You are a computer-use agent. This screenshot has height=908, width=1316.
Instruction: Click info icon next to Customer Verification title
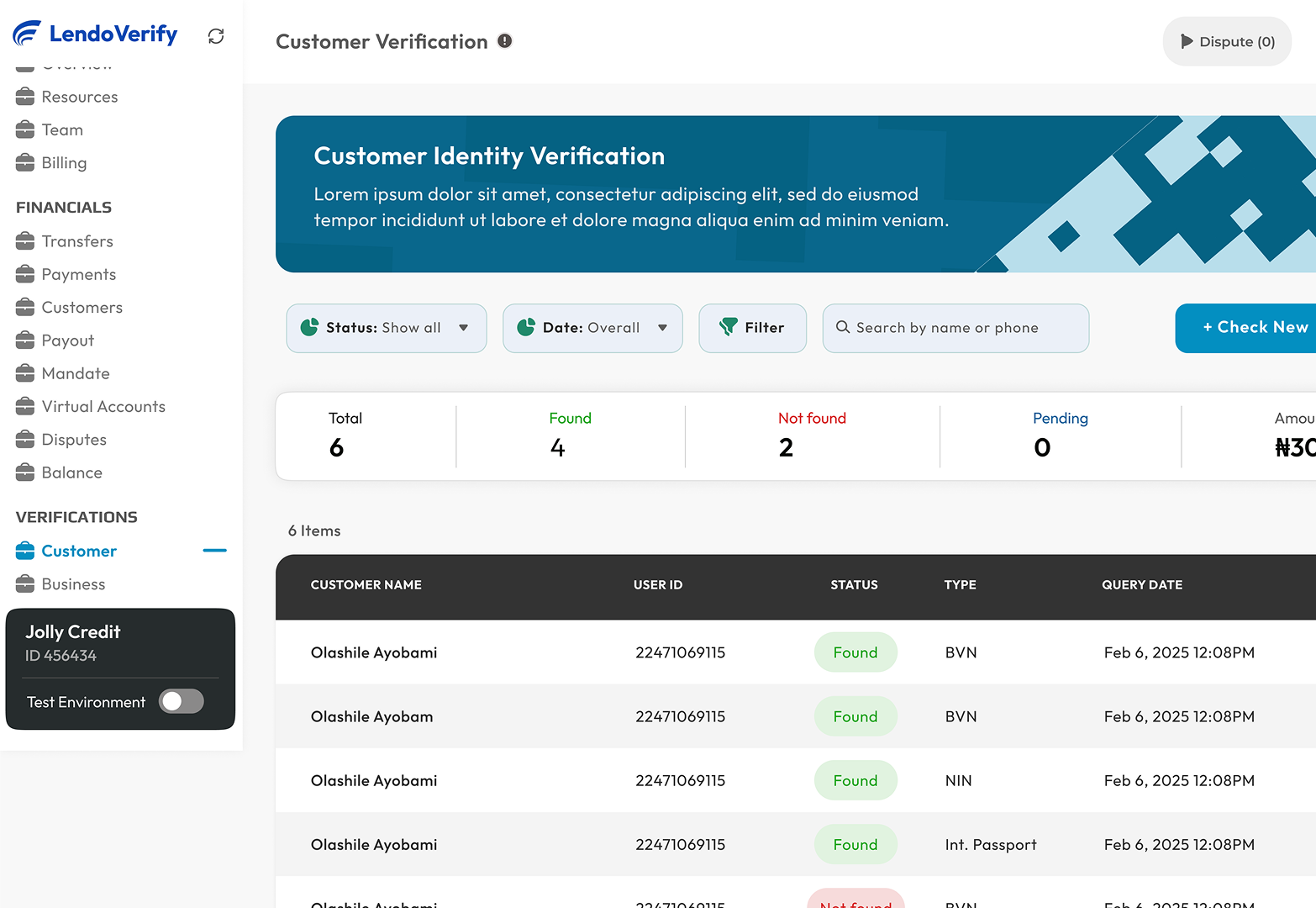point(504,41)
